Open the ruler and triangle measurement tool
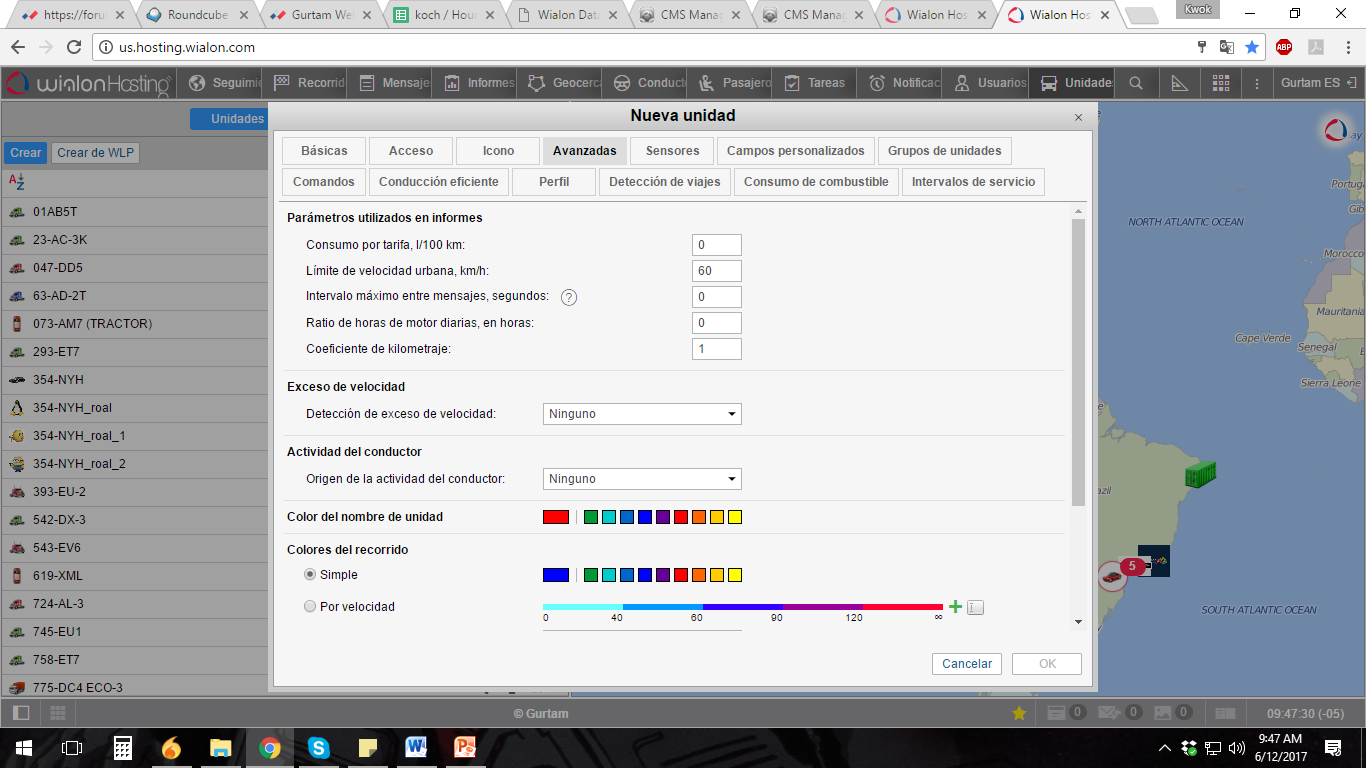The width and height of the screenshot is (1366, 768). (x=1180, y=83)
